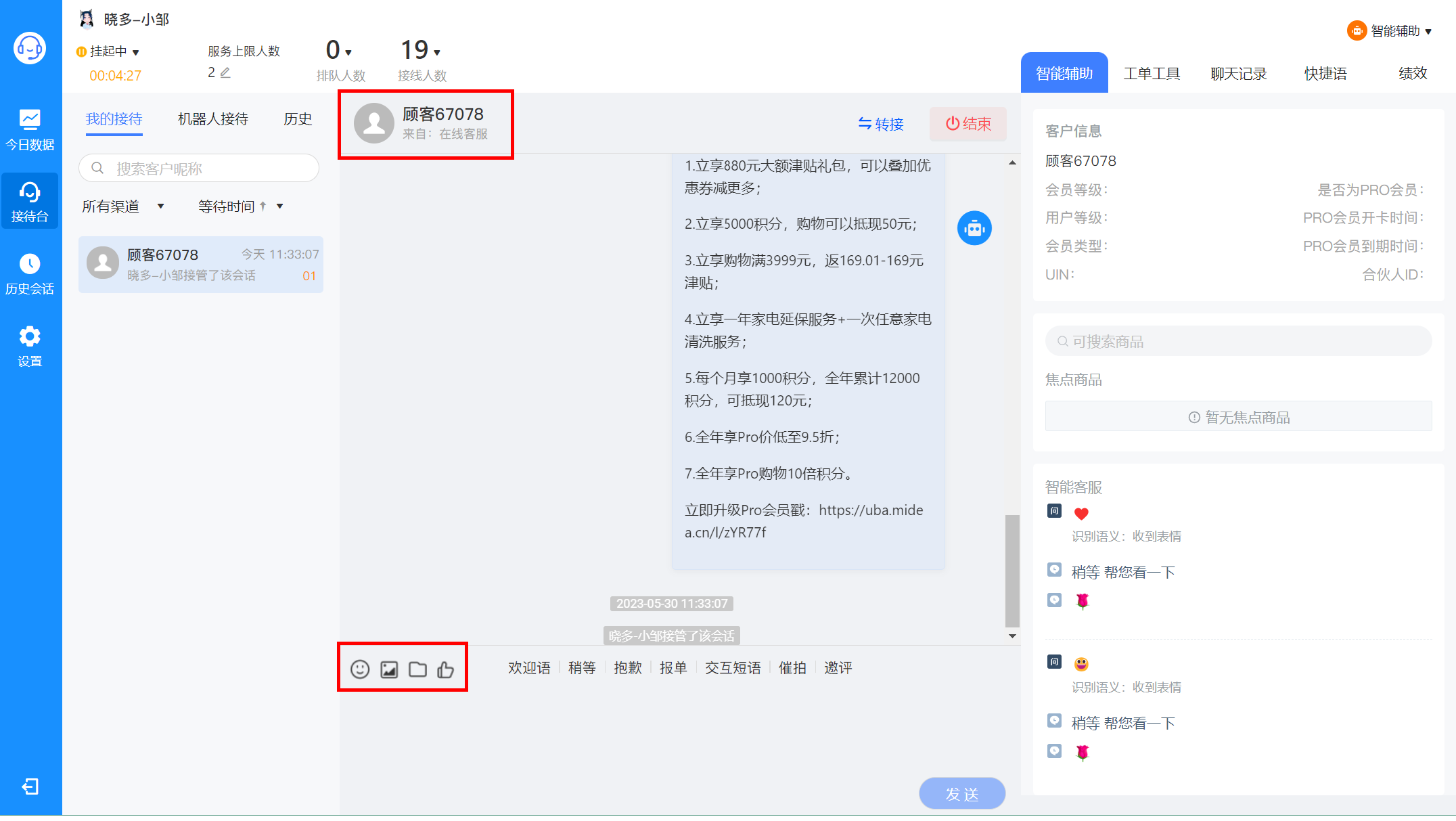Open the 聊天记录 tab

tap(1239, 73)
